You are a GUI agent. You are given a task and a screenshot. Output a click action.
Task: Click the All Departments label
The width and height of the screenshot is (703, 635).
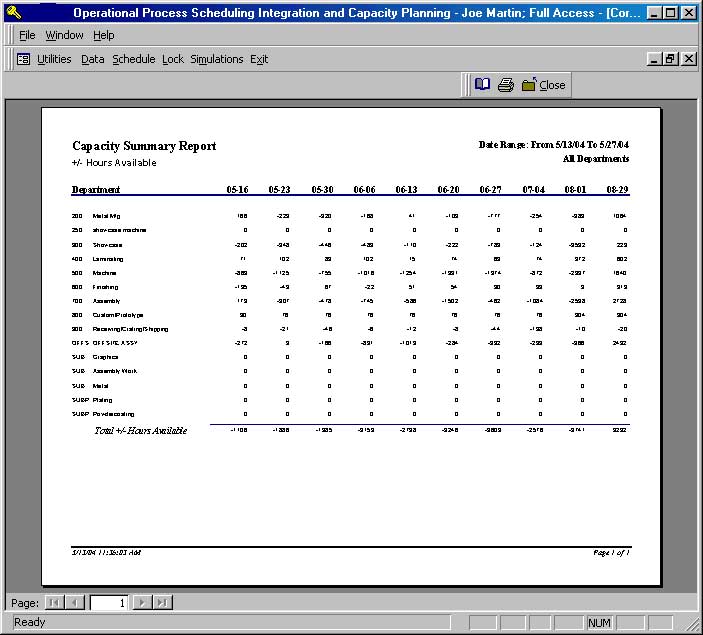pyautogui.click(x=596, y=159)
